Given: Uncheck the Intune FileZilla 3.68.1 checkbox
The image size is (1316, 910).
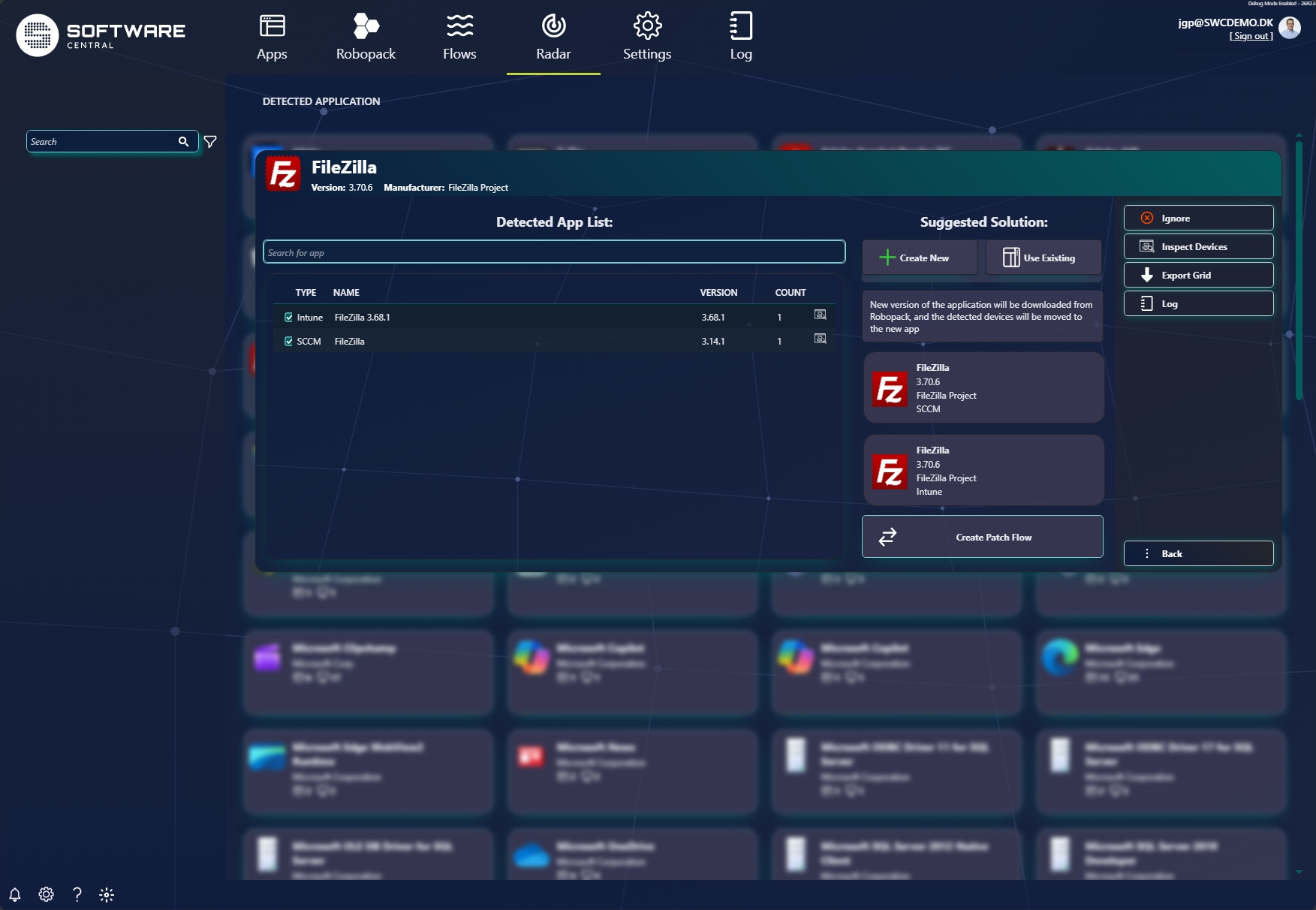Looking at the screenshot, I should pos(288,318).
